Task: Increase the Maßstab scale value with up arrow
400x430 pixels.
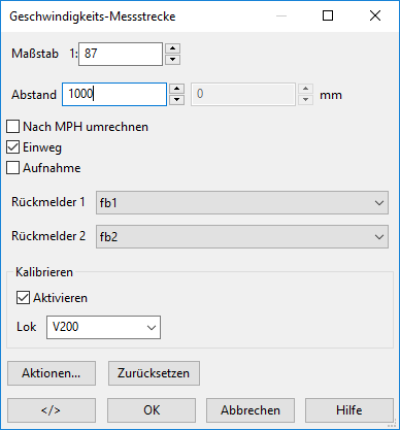Action: [172, 48]
